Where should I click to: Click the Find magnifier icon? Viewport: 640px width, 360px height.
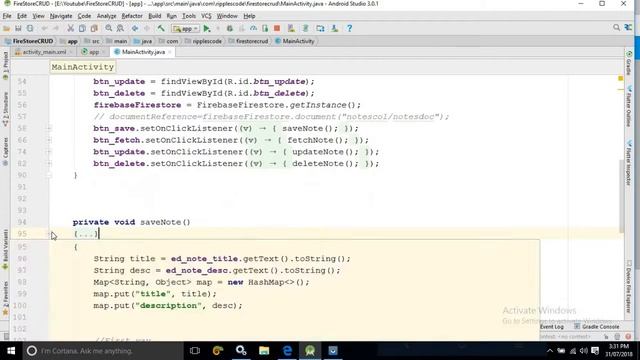tap(109, 28)
